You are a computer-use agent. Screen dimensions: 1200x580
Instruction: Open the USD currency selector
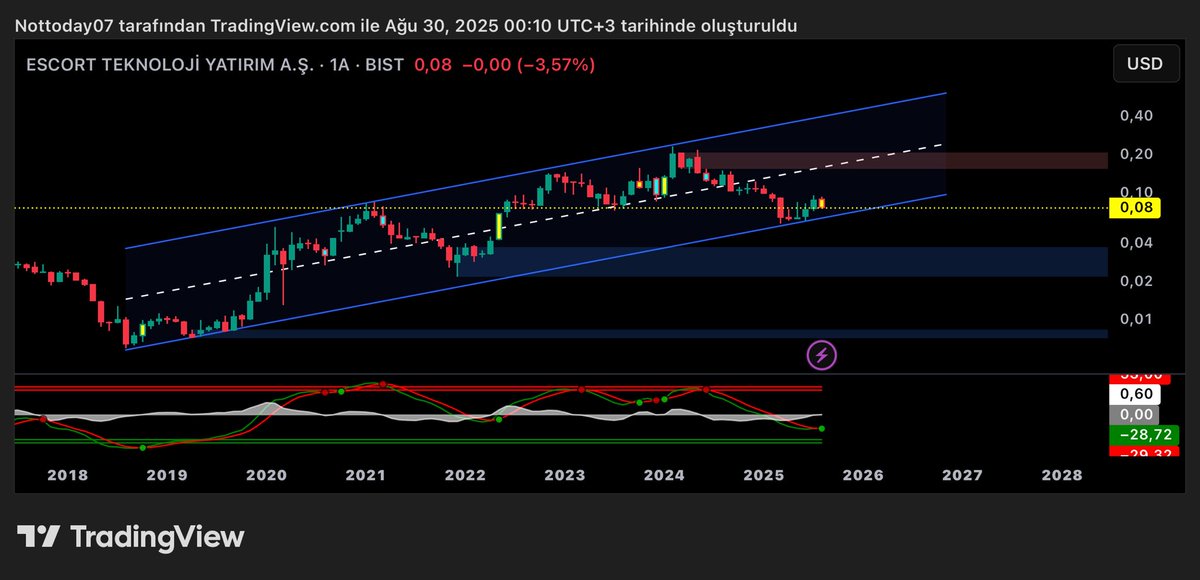(x=1144, y=64)
